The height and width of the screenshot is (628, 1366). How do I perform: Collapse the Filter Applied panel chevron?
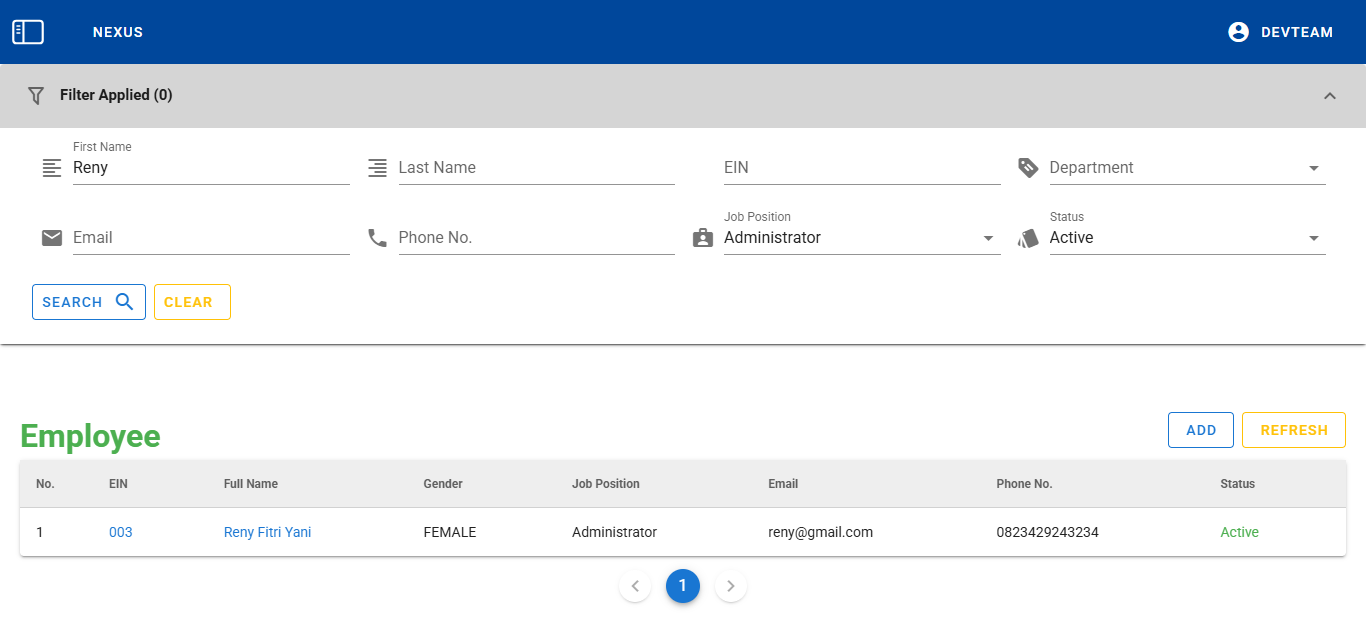pyautogui.click(x=1329, y=96)
